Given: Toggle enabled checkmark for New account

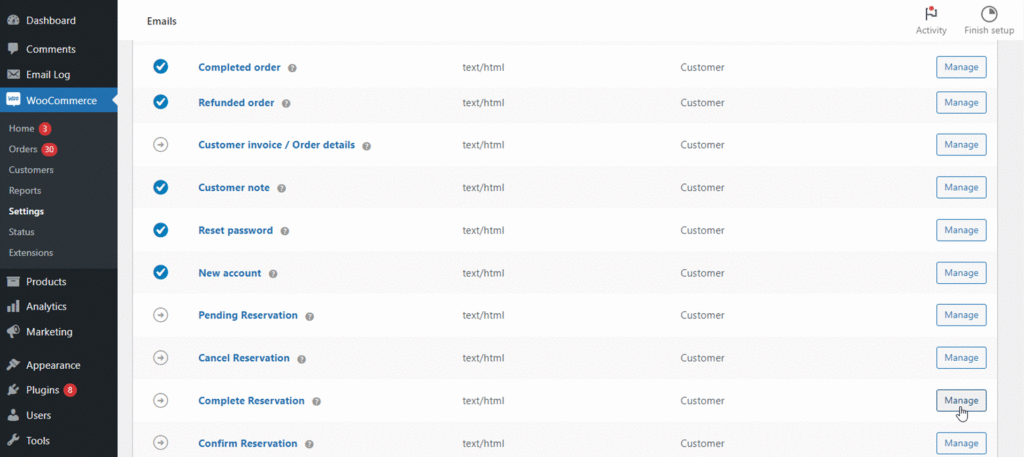Looking at the screenshot, I should pos(161,272).
